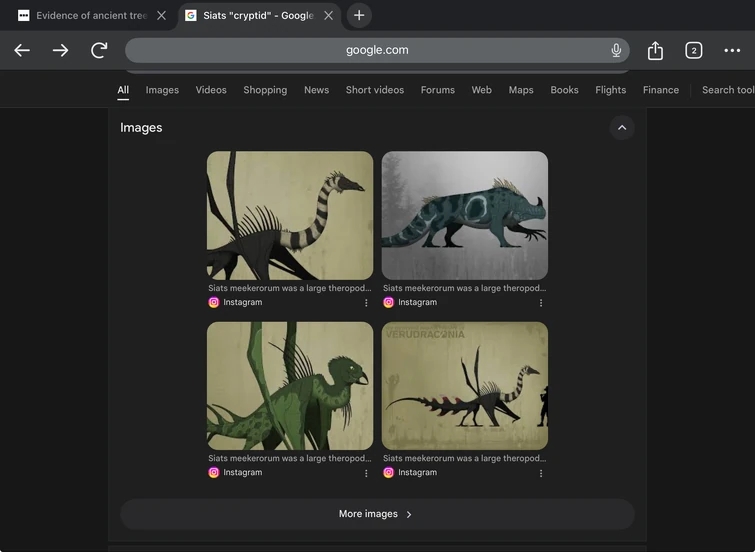Open options for the bottom-right image result

click(x=541, y=473)
